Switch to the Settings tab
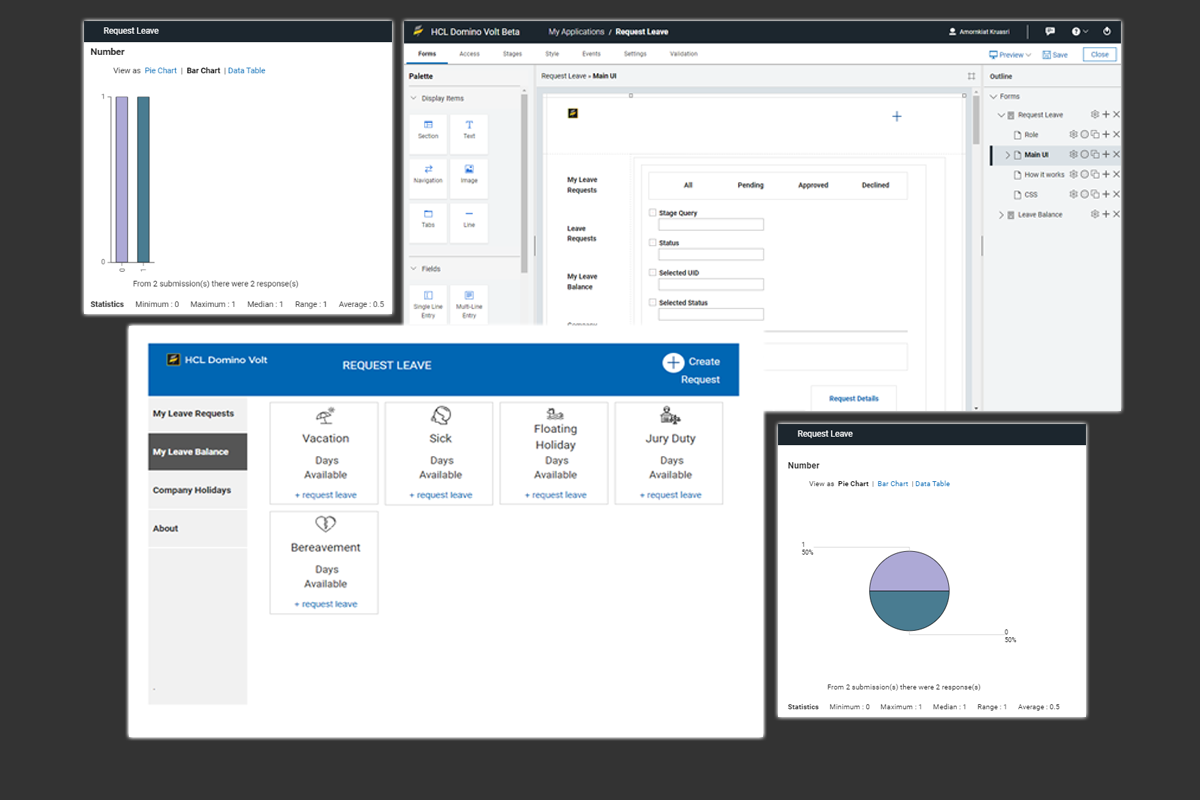 635,54
